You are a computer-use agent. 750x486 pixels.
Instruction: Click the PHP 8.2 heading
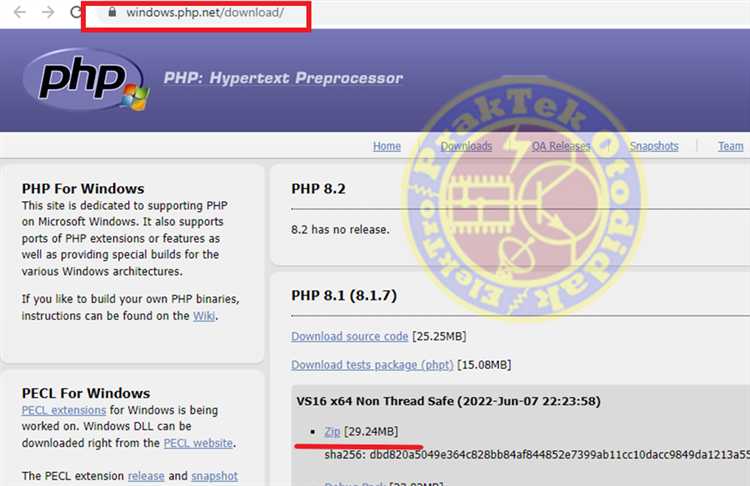coord(318,188)
